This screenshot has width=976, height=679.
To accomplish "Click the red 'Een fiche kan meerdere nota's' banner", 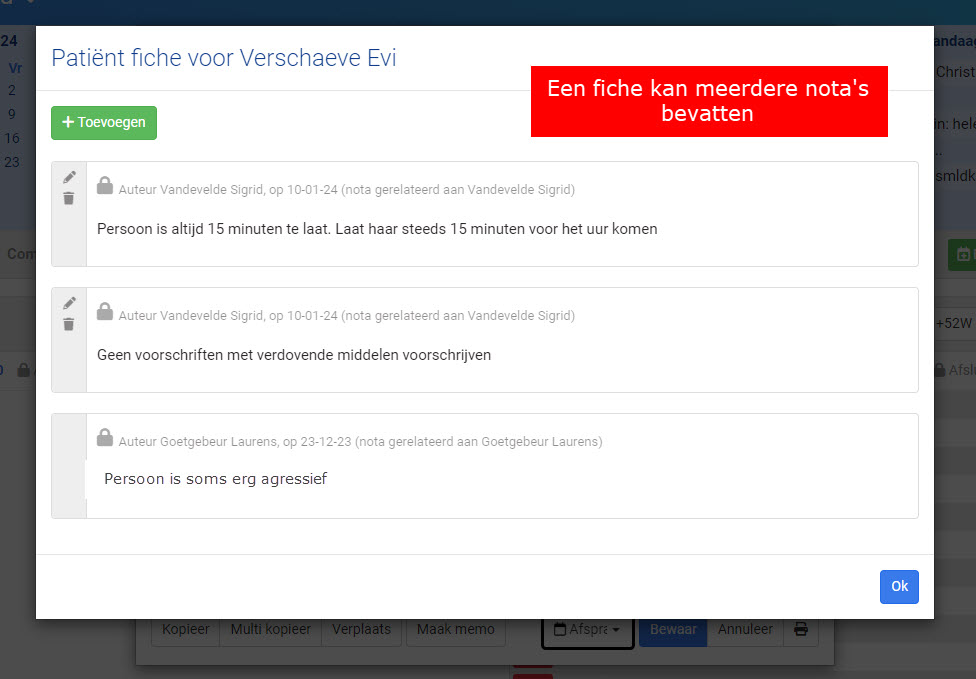I will [708, 101].
